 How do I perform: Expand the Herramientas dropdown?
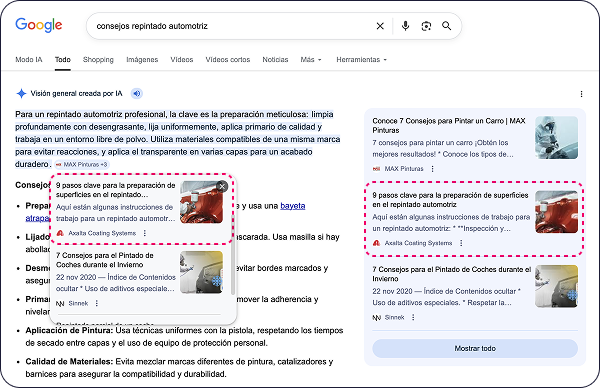click(x=362, y=60)
